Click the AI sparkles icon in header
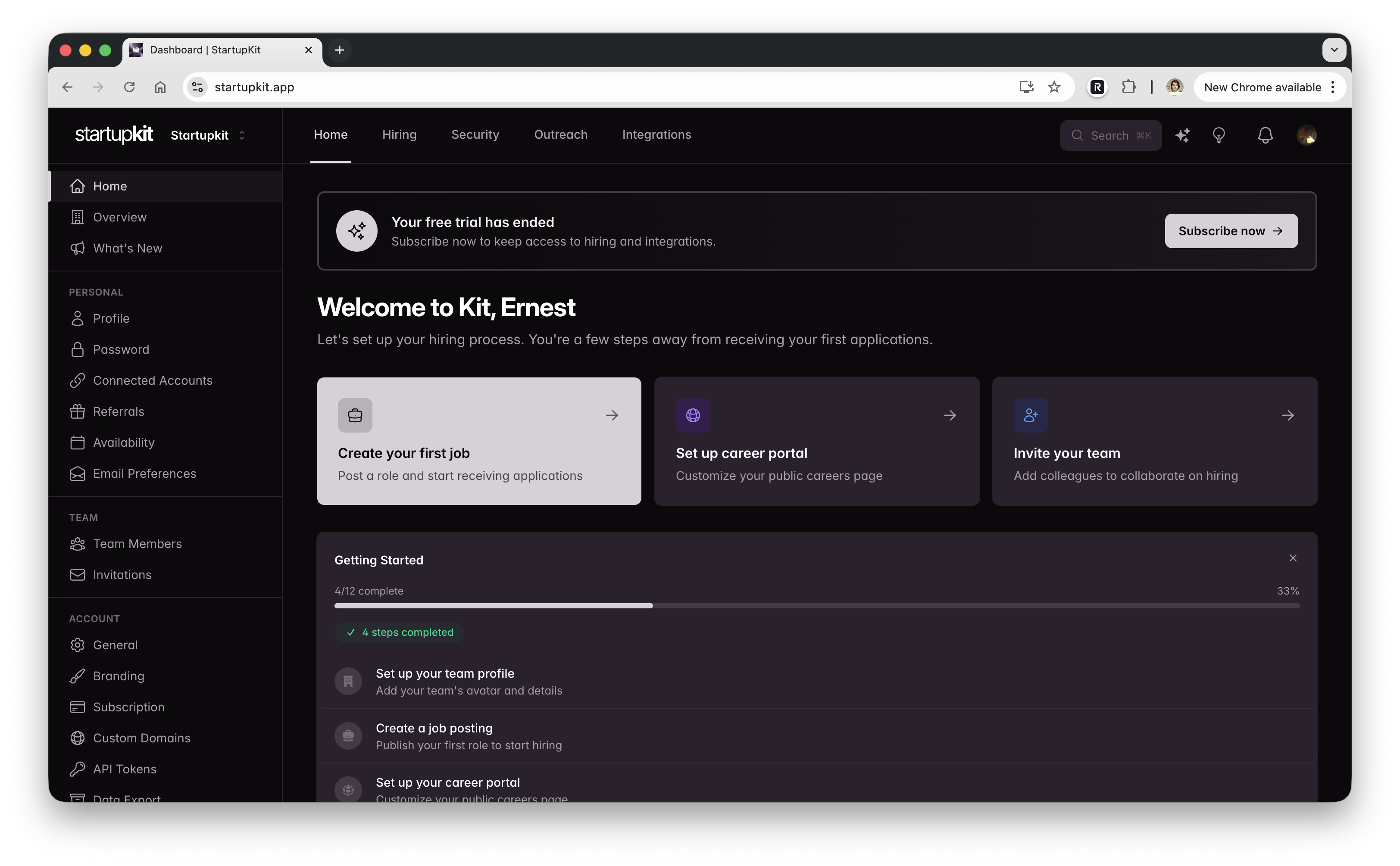 pos(1182,135)
